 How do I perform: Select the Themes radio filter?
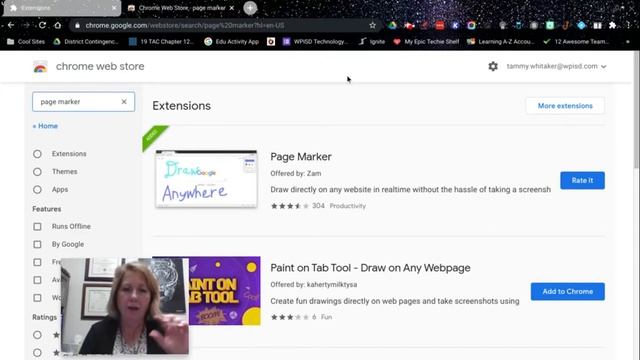(x=37, y=172)
